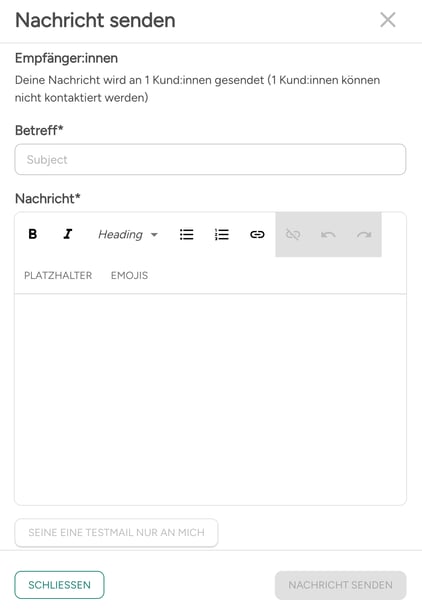The width and height of the screenshot is (422, 610).
Task: Toggle bold text formatting
Action: (x=33, y=234)
